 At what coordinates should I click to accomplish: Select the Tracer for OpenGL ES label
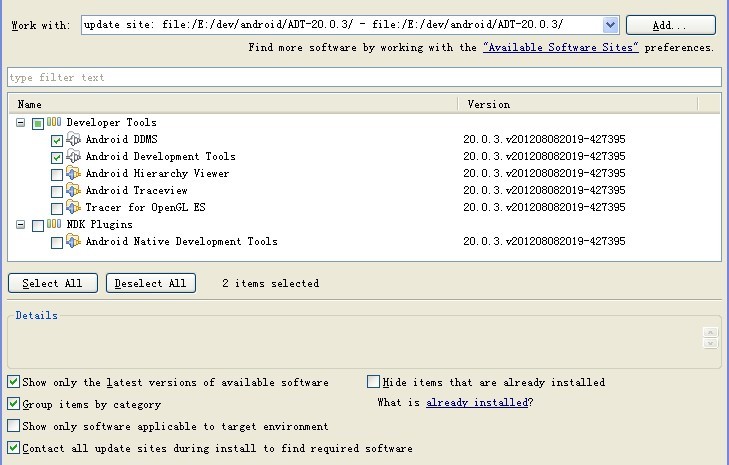(146, 207)
